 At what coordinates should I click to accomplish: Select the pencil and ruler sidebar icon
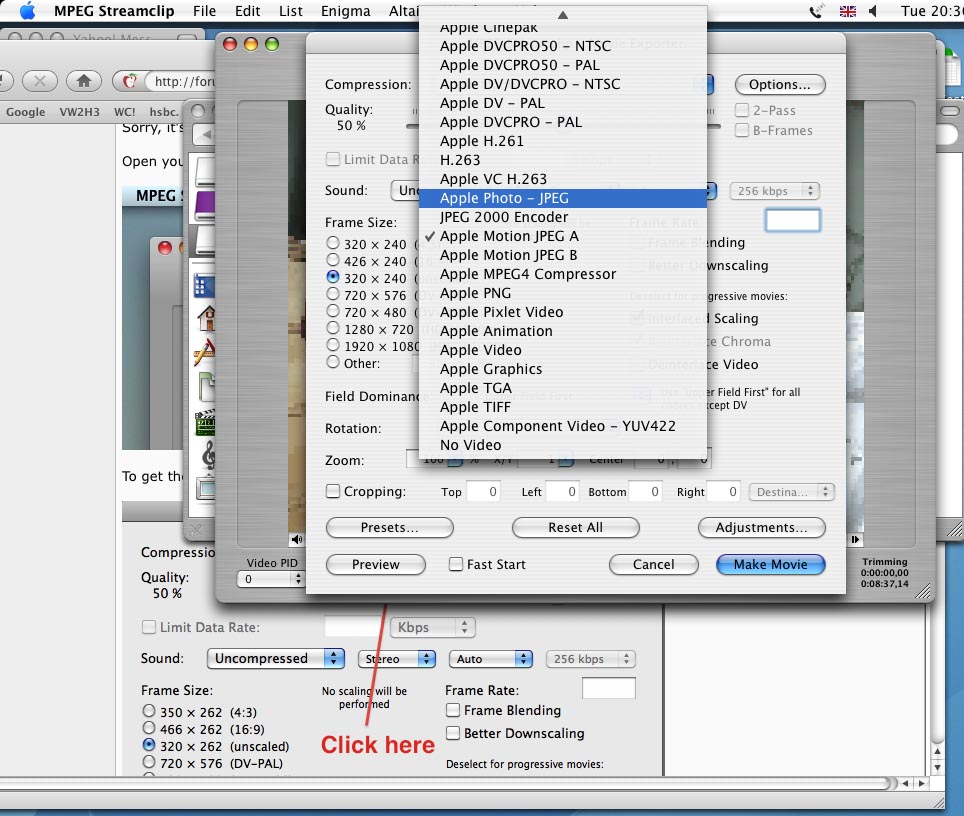(x=204, y=352)
